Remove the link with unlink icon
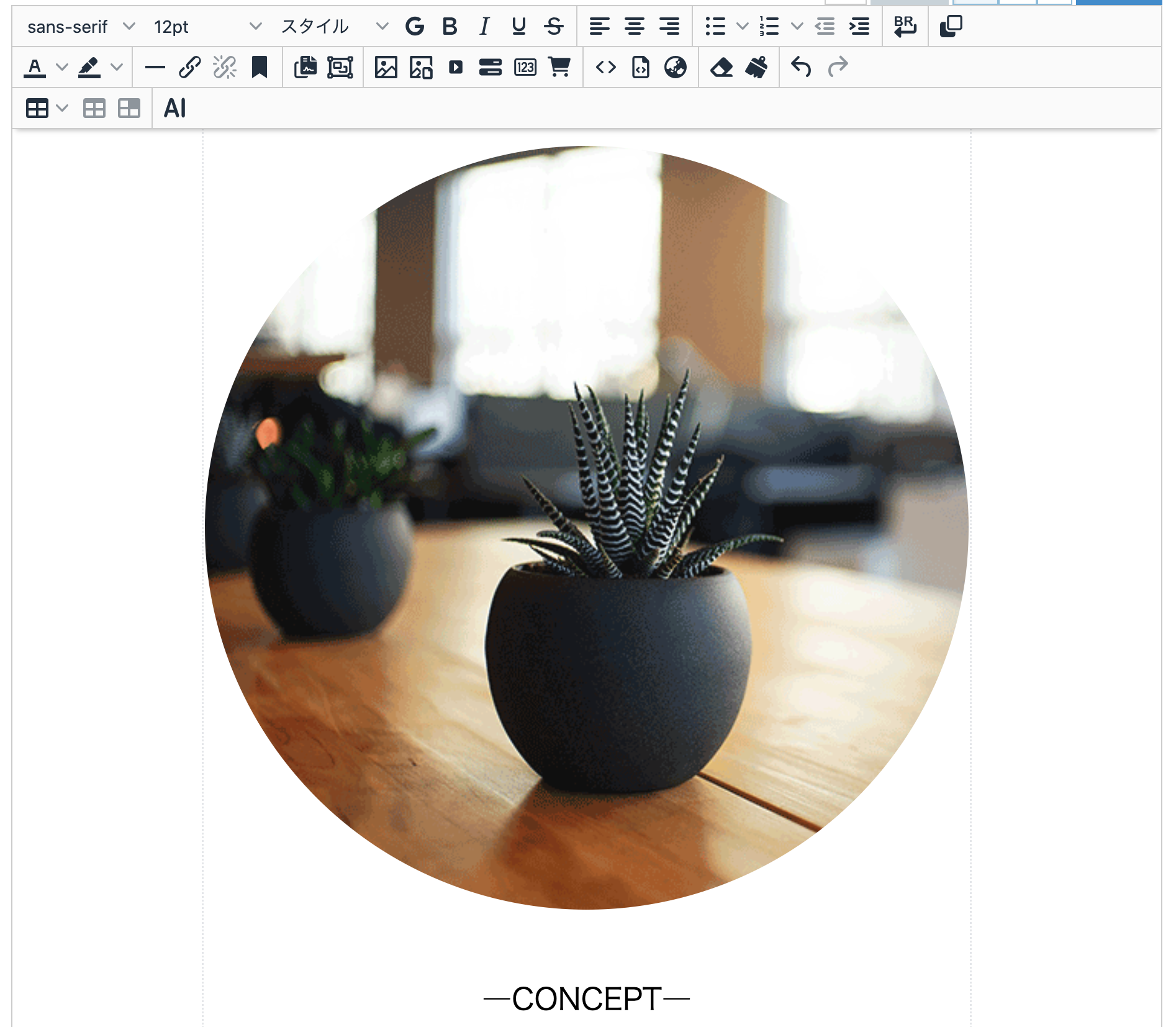Screen dimensions: 1176x1027 (x=224, y=68)
